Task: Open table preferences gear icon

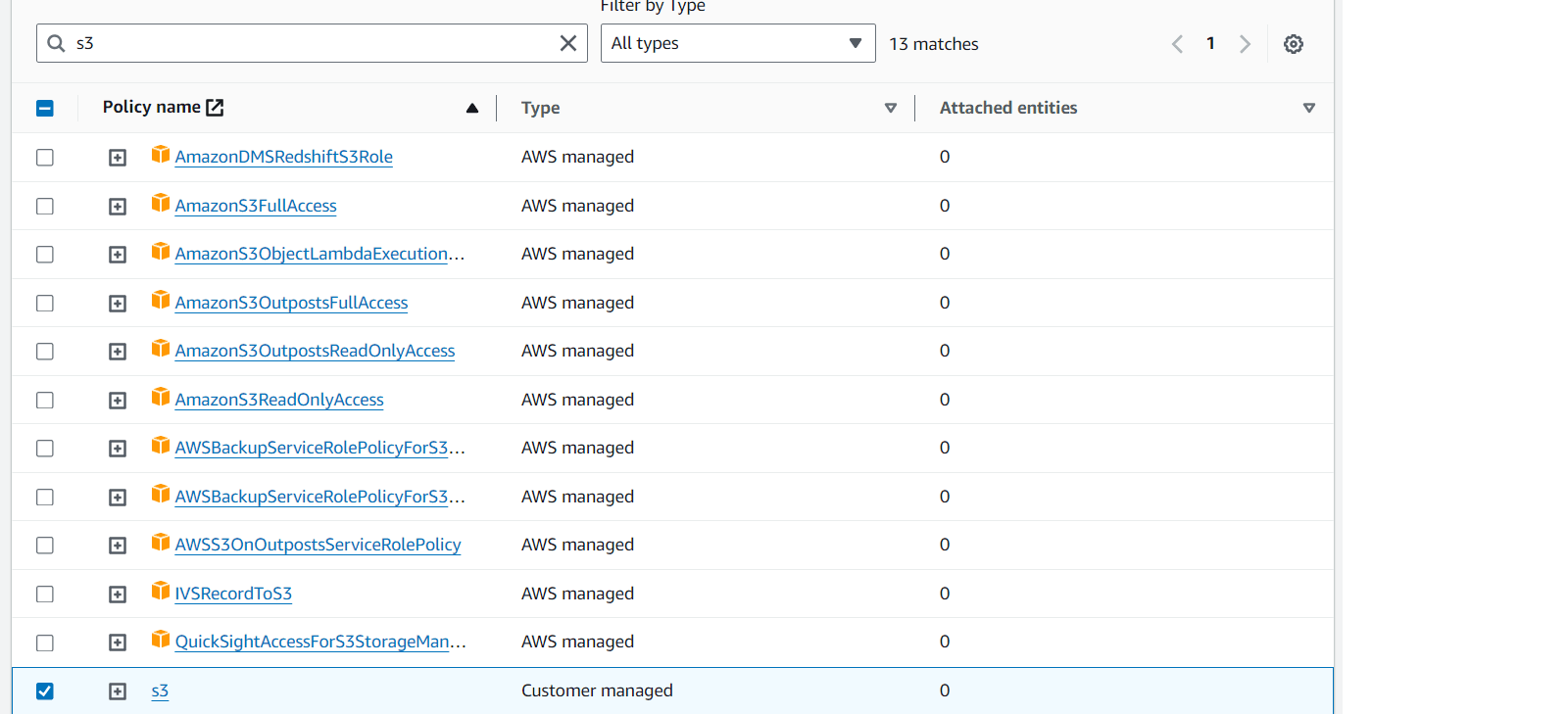Action: pos(1293,44)
